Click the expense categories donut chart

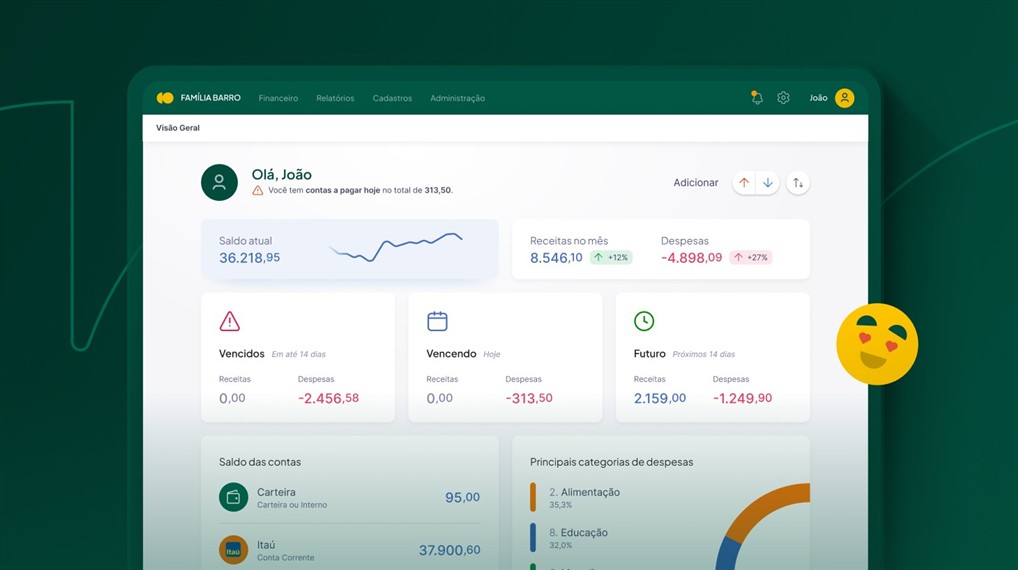point(763,527)
